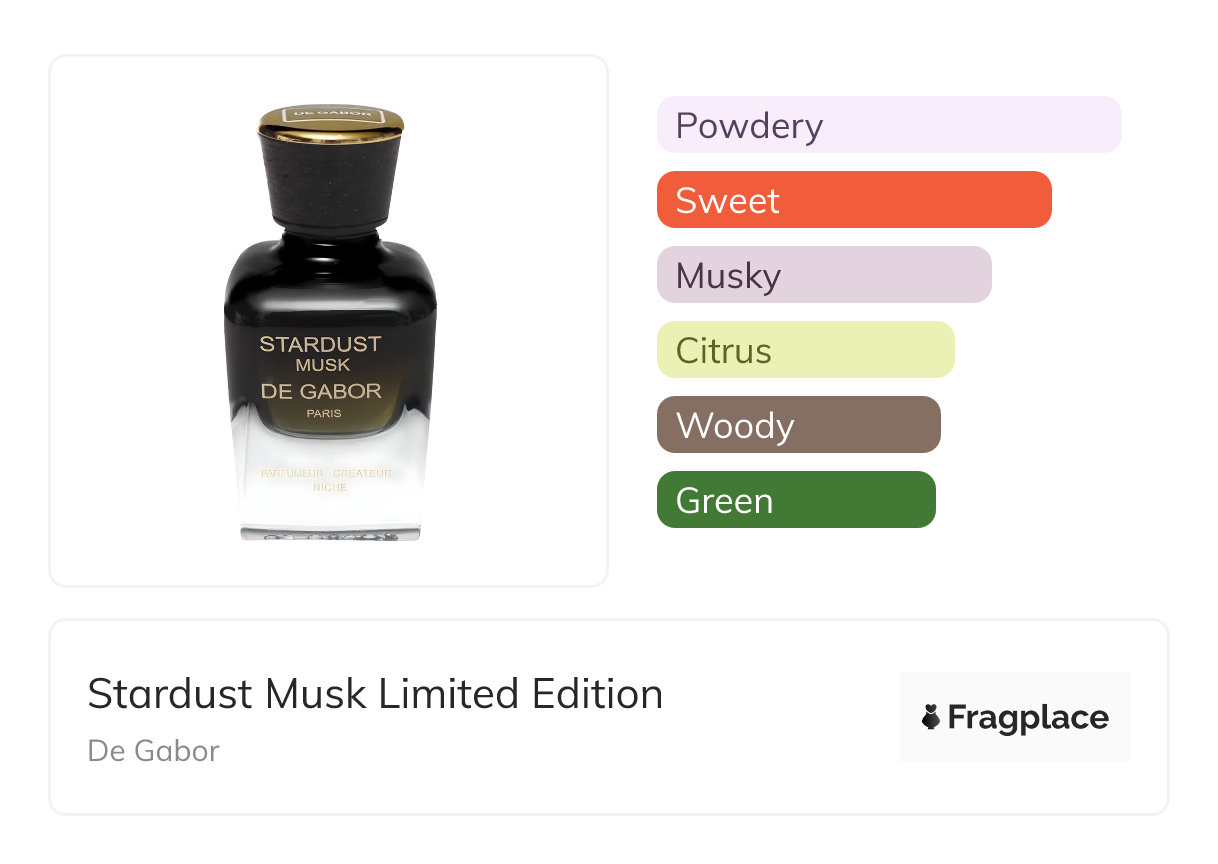This screenshot has height=864, width=1218.
Task: Open the Stardust Musk bottle image
Action: [x=330, y=321]
